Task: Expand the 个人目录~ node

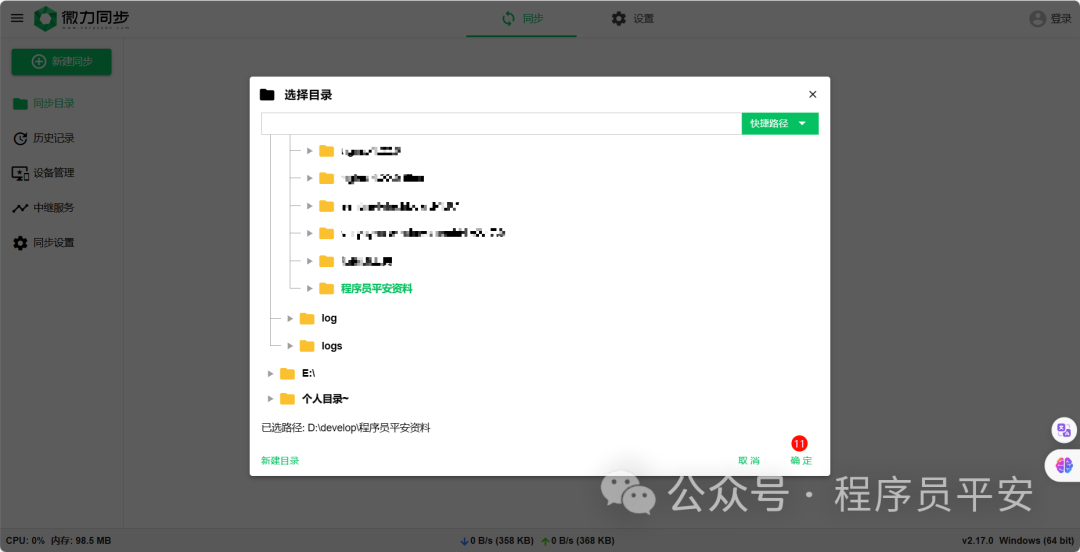Action: point(271,399)
